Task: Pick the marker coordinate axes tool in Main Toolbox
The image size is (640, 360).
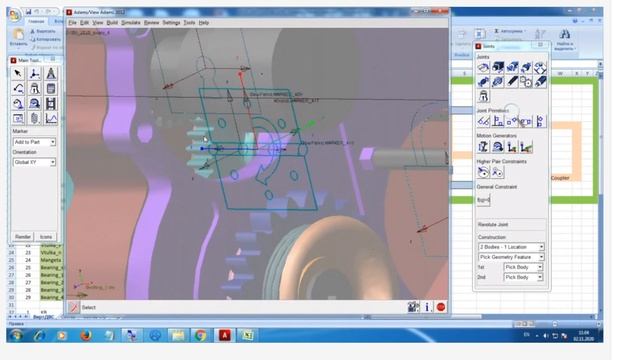Action: click(34, 73)
